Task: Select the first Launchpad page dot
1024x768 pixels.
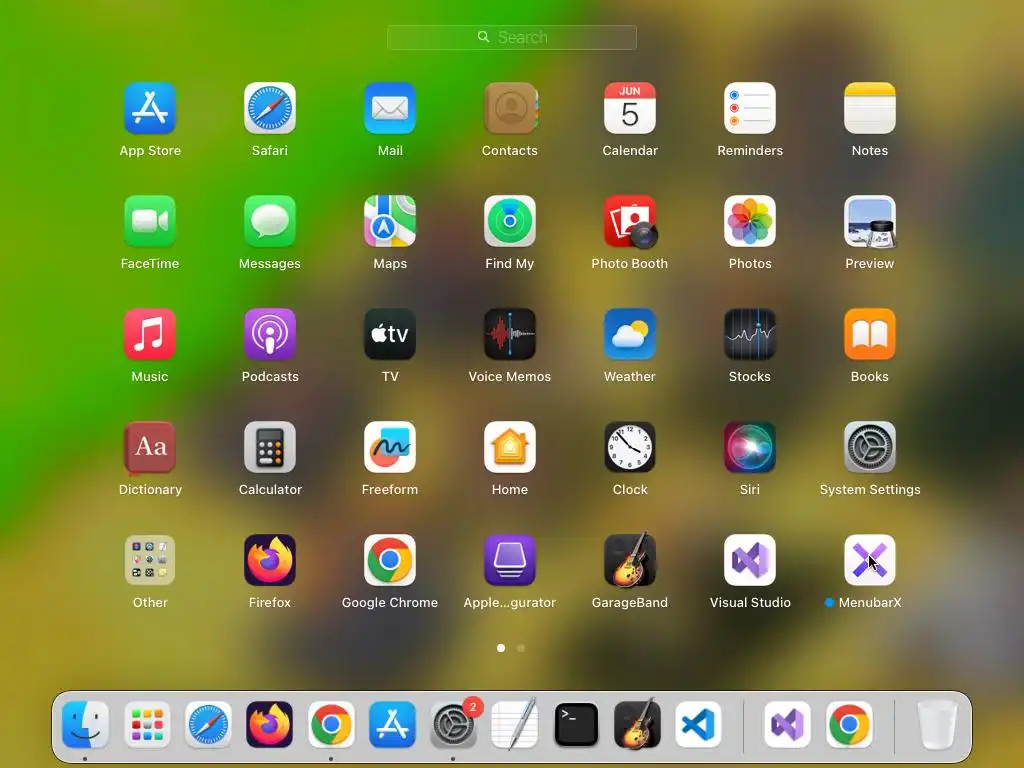Action: tap(501, 648)
